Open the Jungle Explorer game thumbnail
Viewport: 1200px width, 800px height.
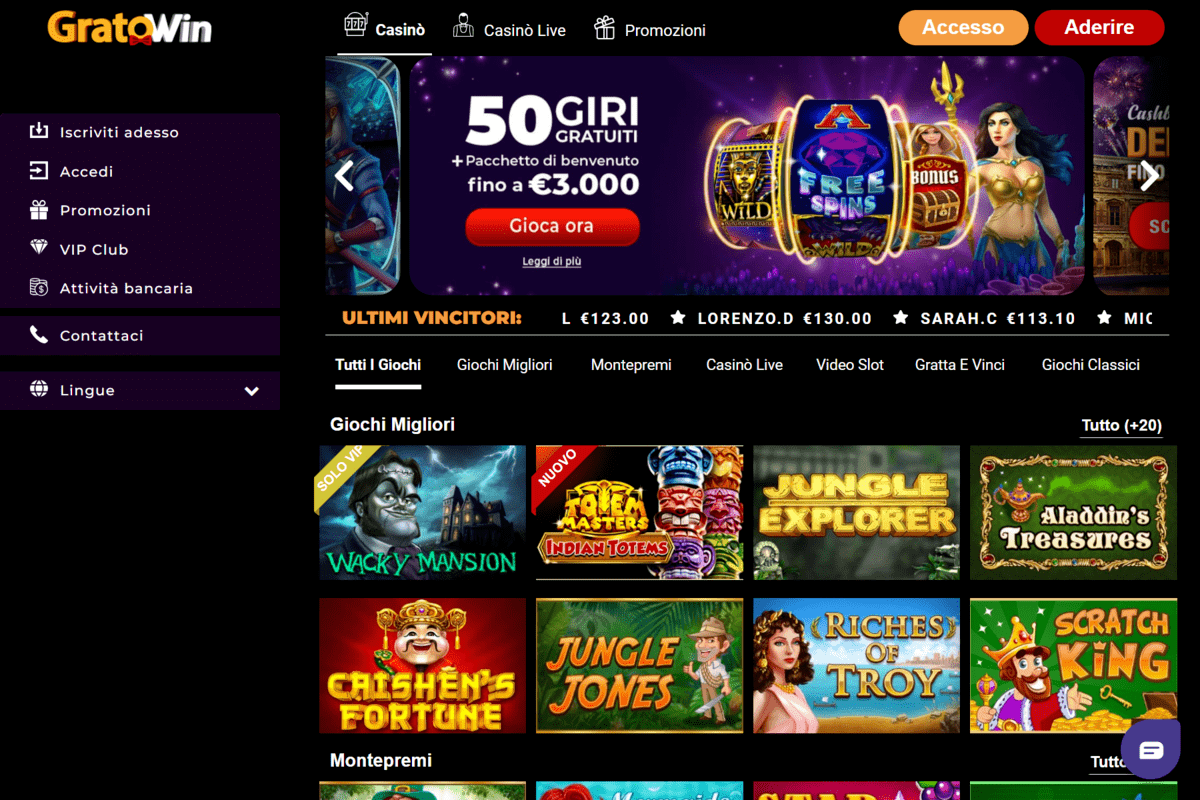click(856, 512)
